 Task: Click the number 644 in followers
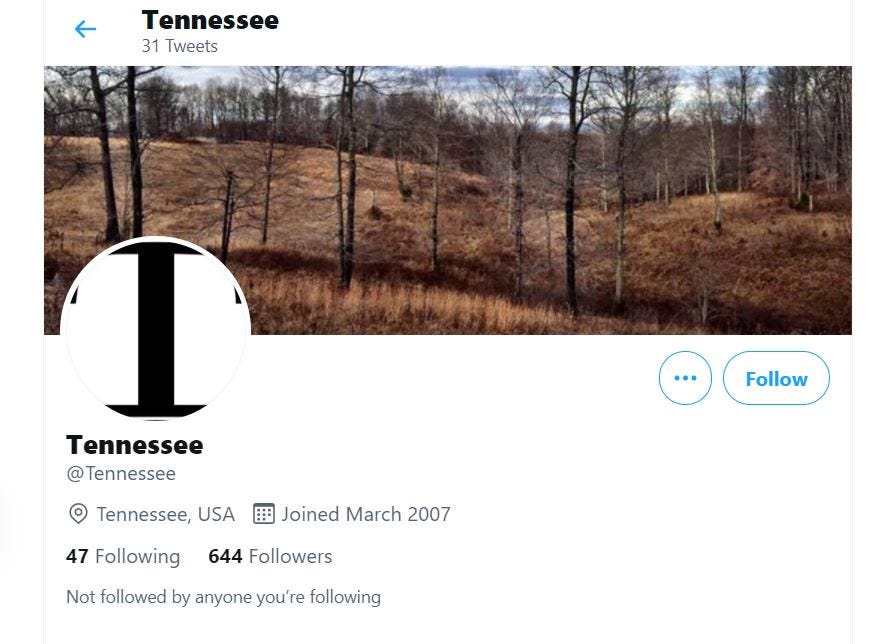coord(225,557)
